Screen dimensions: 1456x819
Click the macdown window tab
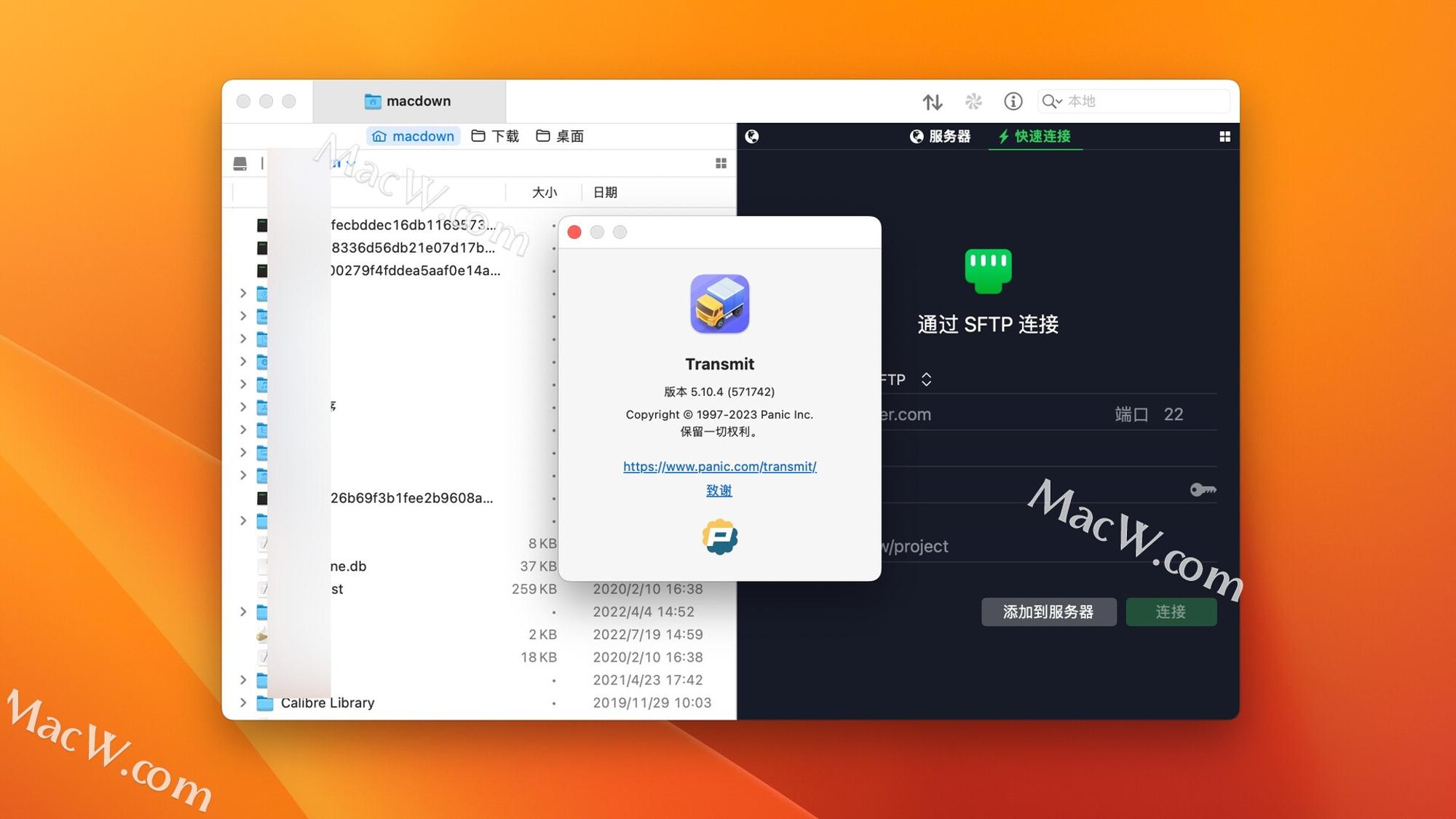point(408,100)
